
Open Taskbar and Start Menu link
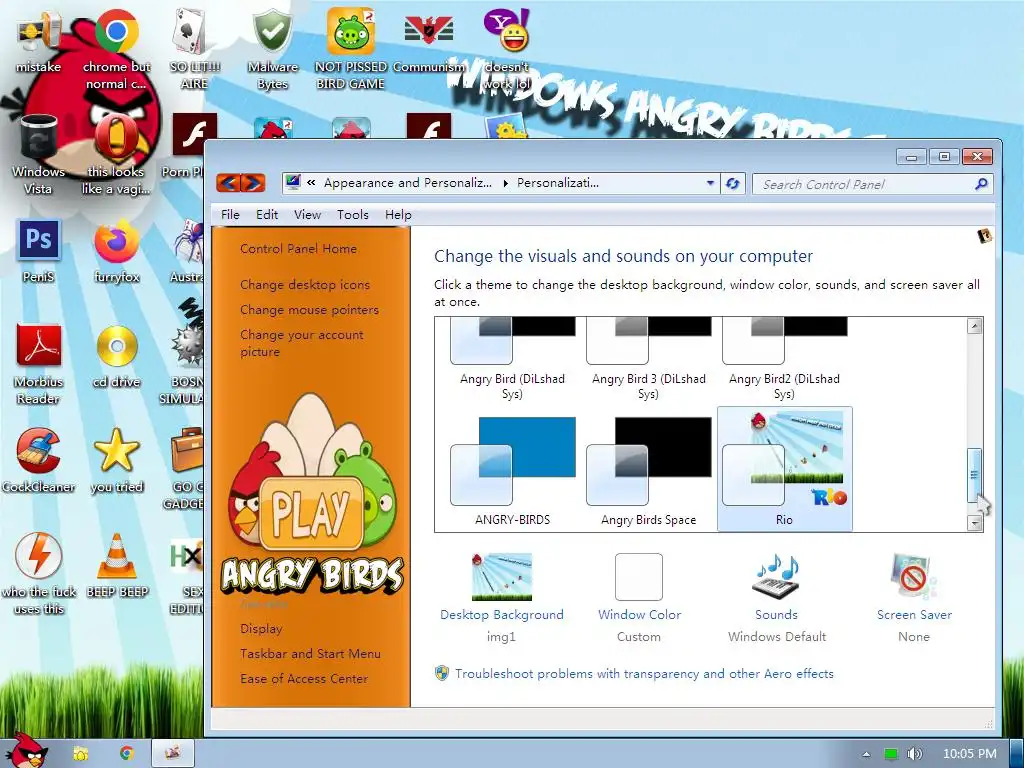tap(310, 653)
